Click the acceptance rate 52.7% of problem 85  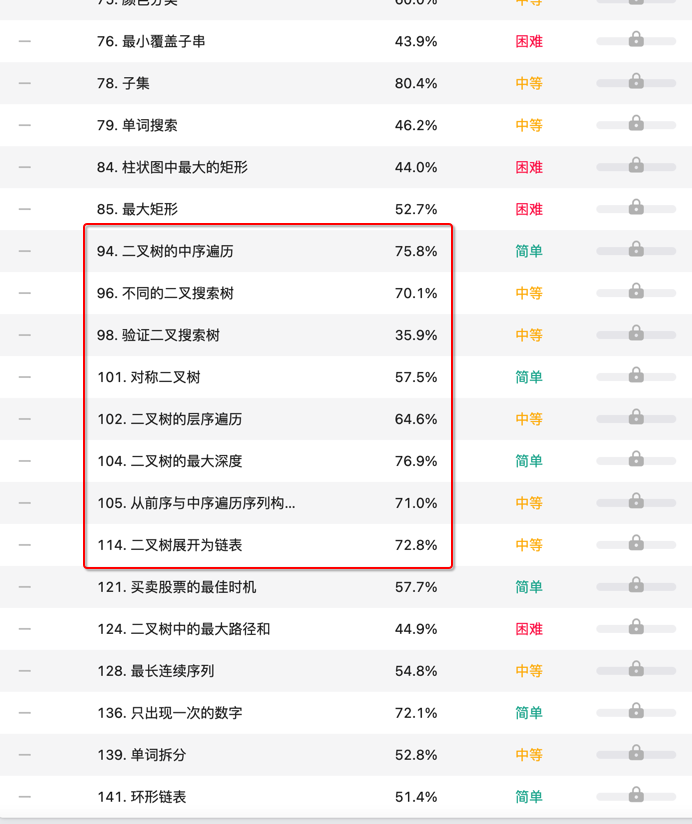(416, 209)
